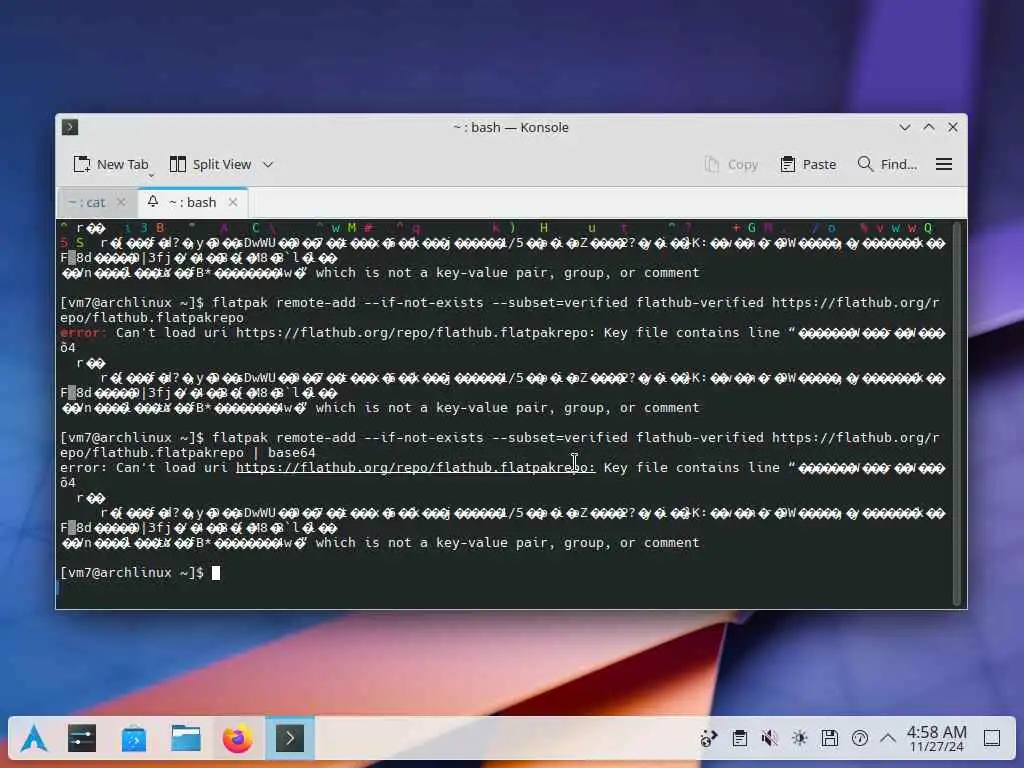Click the Konsole terminal scrollbar
This screenshot has height=768, width=1024.
[x=958, y=413]
